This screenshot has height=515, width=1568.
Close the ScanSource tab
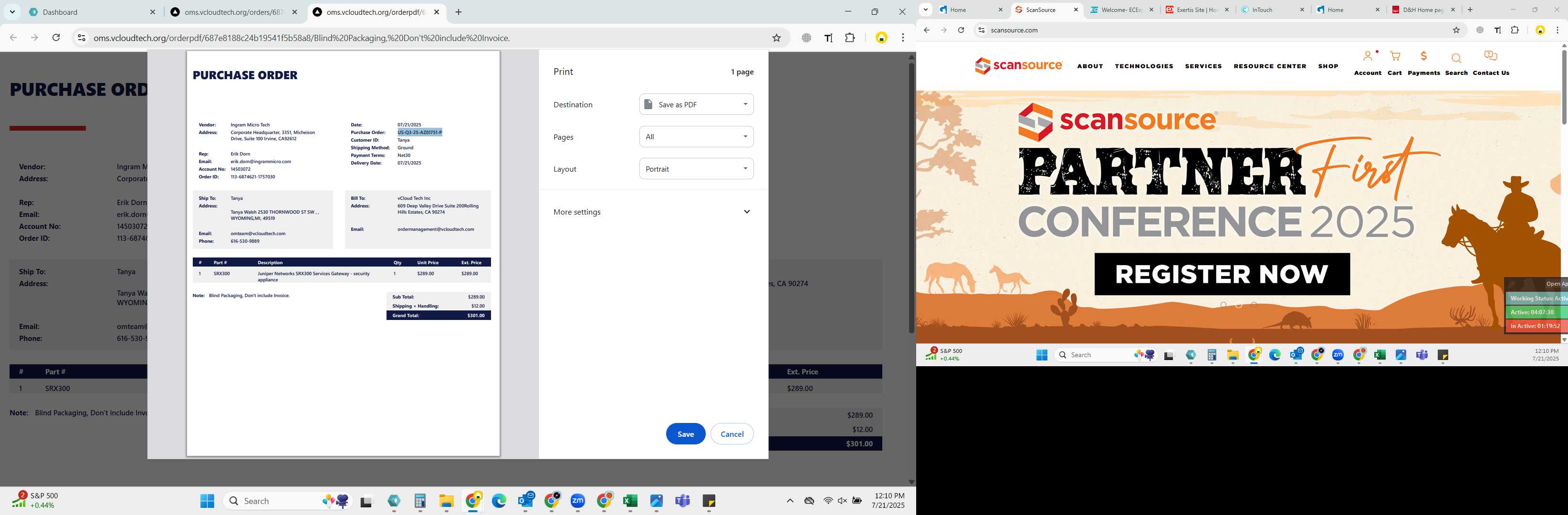[1076, 10]
